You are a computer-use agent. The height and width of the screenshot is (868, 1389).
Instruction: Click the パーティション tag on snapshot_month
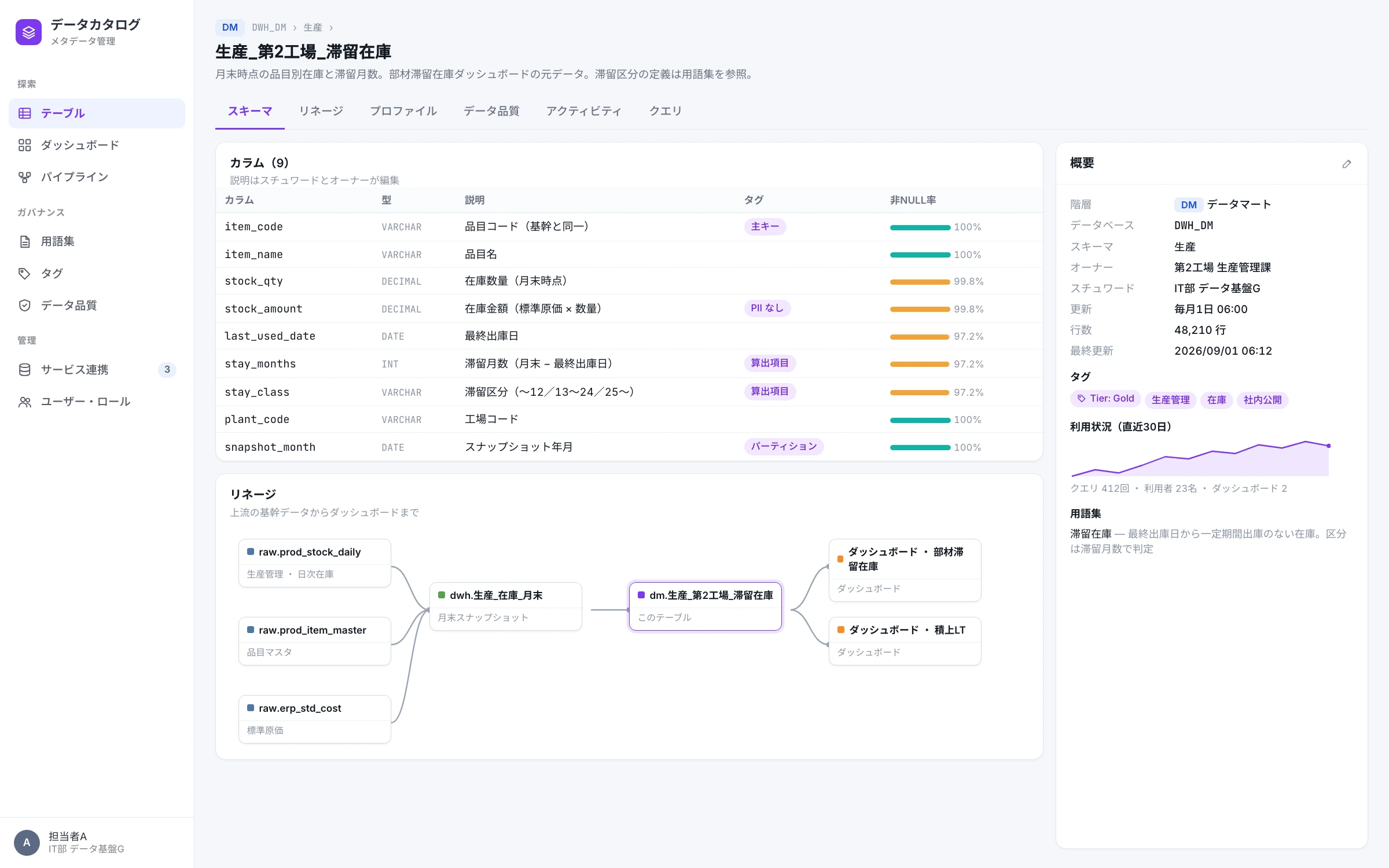coord(784,446)
